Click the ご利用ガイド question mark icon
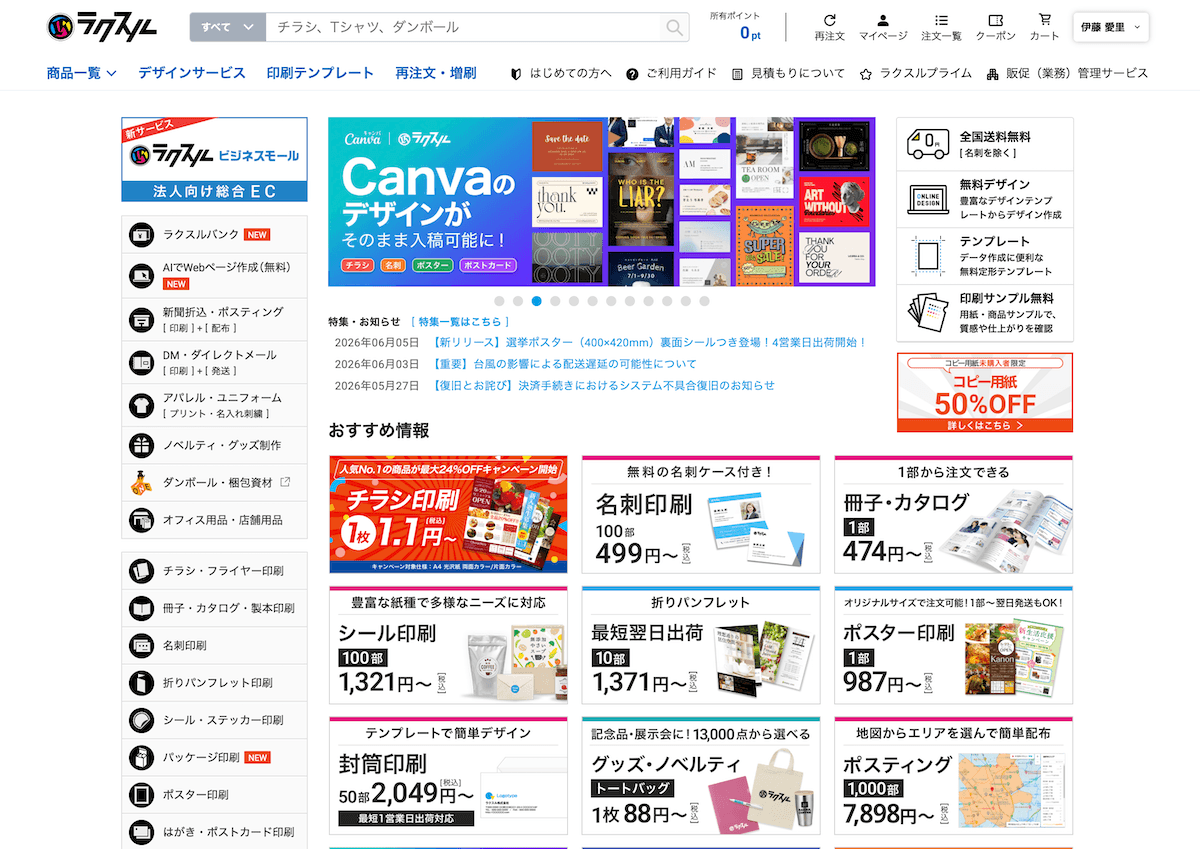 [x=632, y=74]
